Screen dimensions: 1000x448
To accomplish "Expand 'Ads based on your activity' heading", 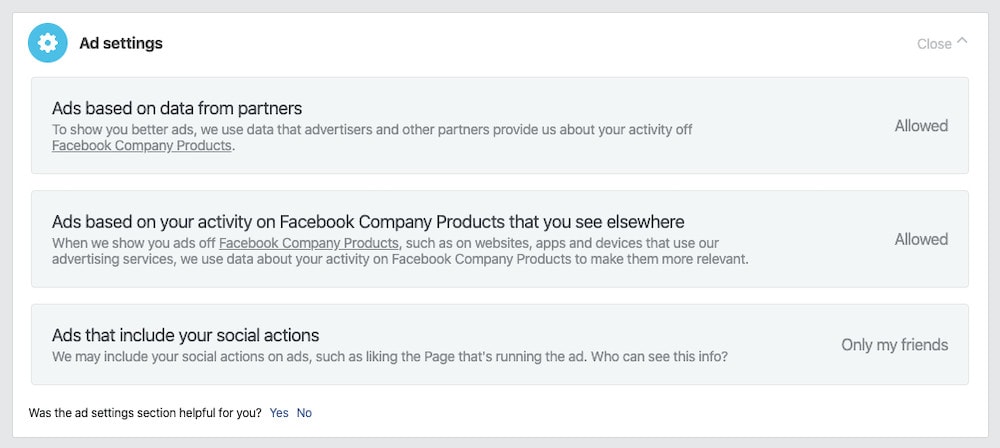I will coord(368,221).
